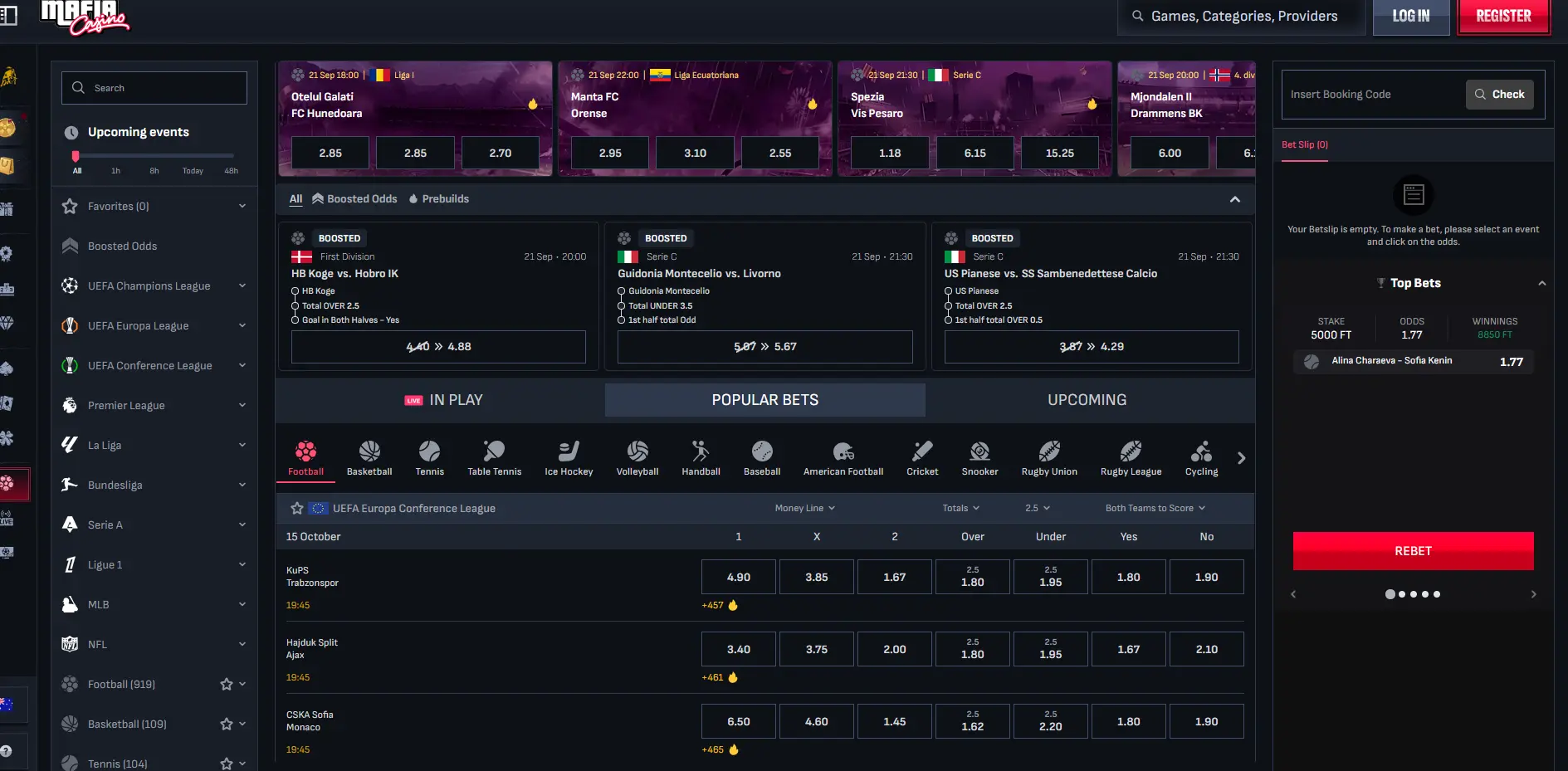
Task: Select the first Top Bets carousel dot
Action: coord(1390,594)
